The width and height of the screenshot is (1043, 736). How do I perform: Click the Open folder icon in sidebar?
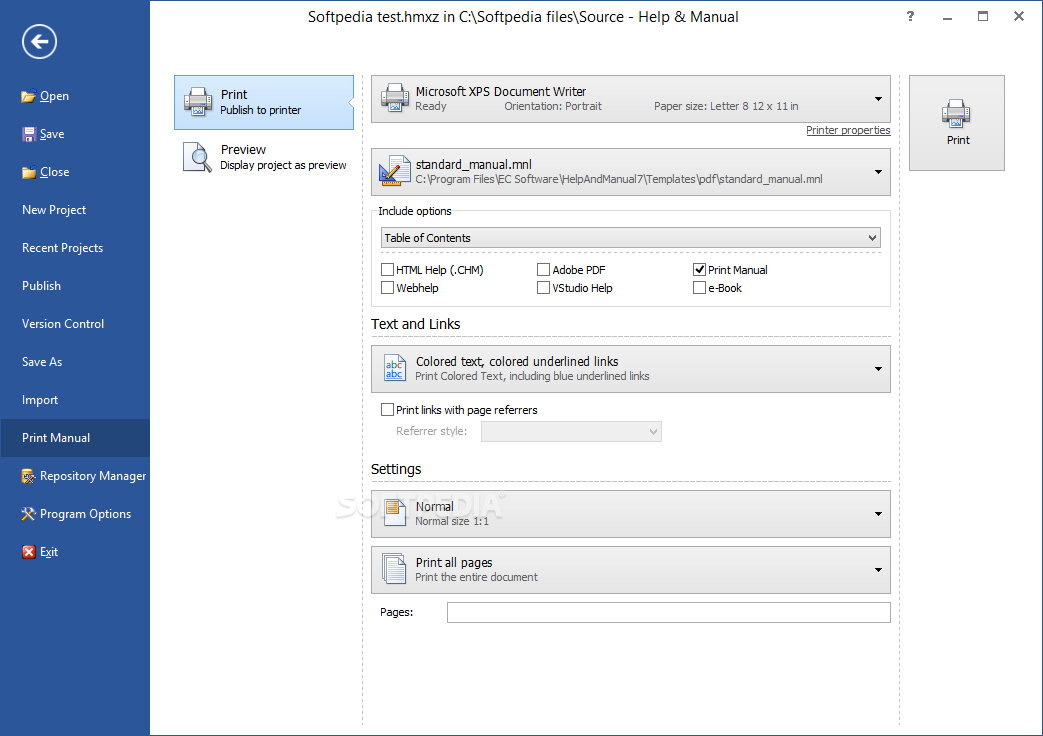(x=28, y=96)
